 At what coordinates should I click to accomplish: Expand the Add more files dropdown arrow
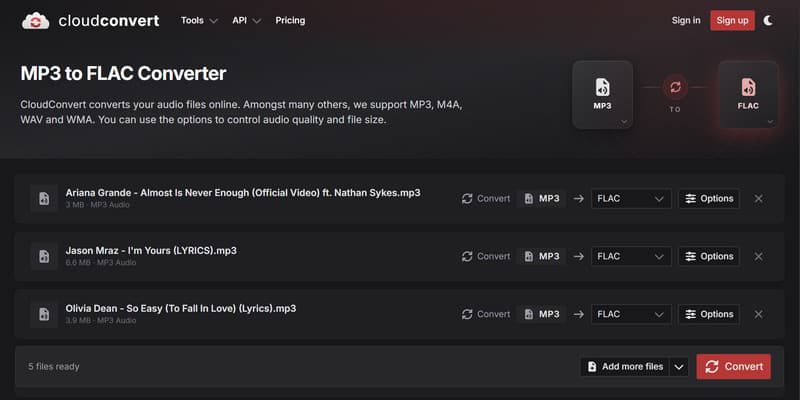(679, 366)
